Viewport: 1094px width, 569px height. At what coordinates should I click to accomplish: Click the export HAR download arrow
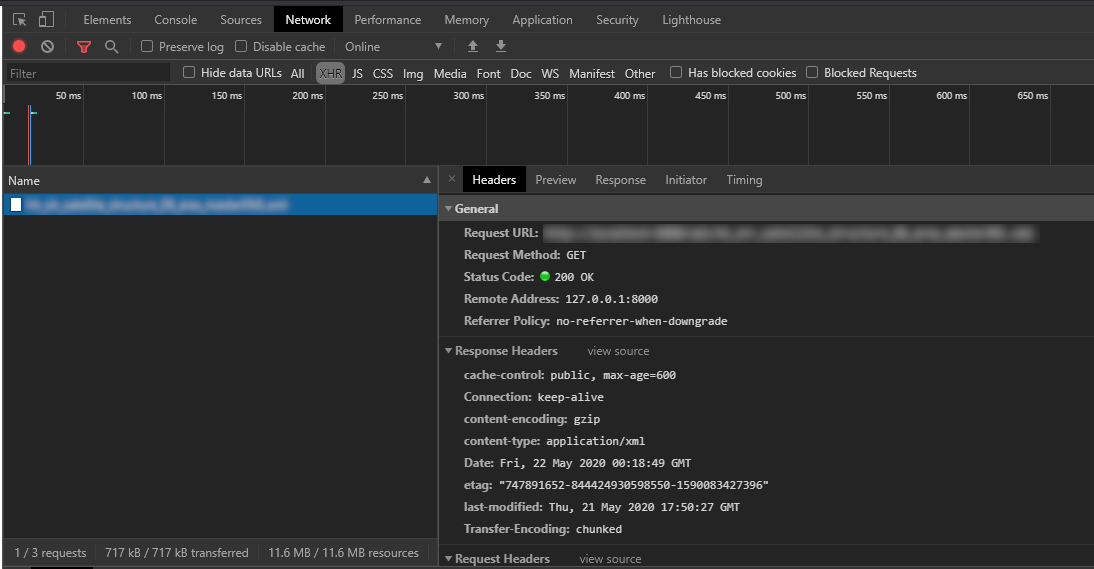coord(501,46)
